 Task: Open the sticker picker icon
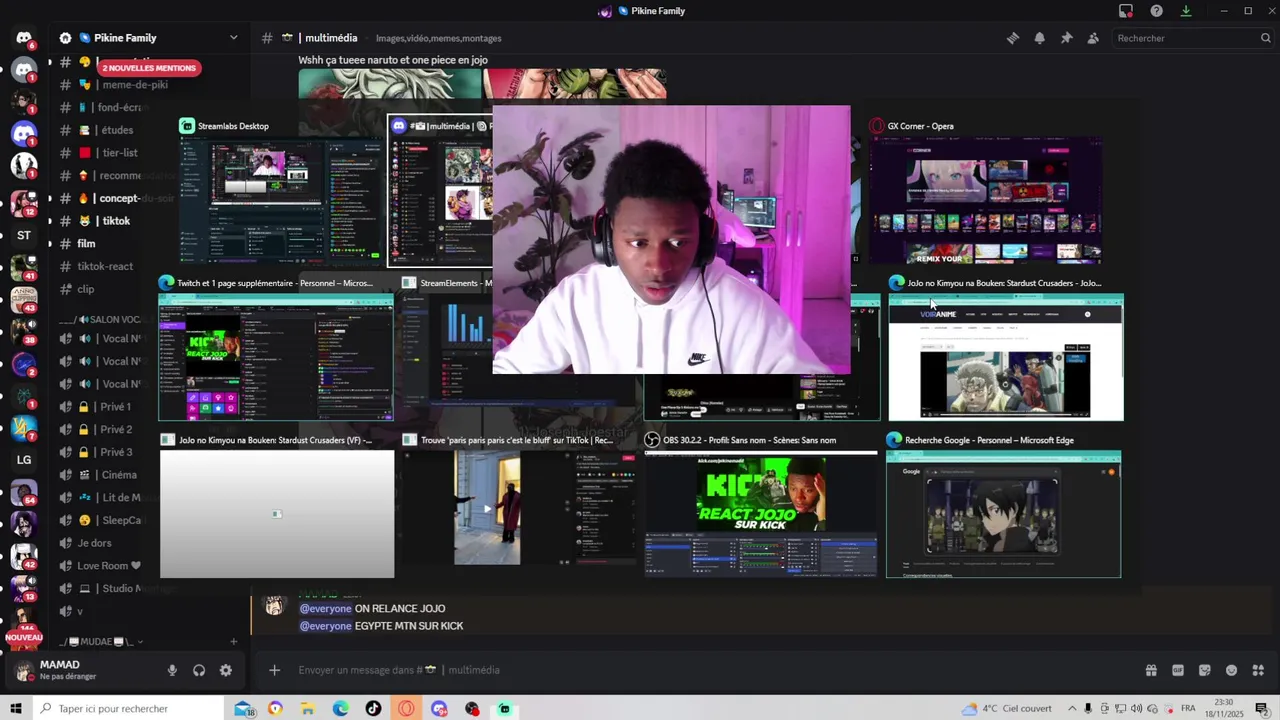coord(1205,670)
